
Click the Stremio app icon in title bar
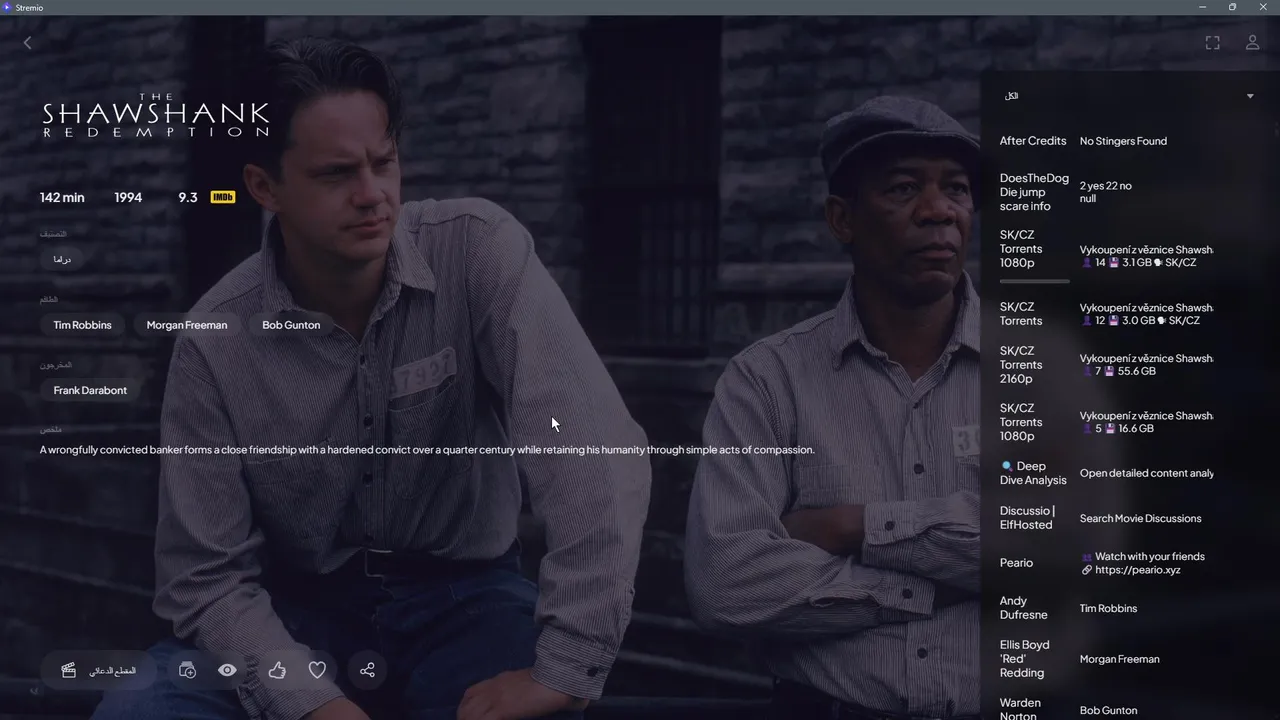tap(7, 7)
